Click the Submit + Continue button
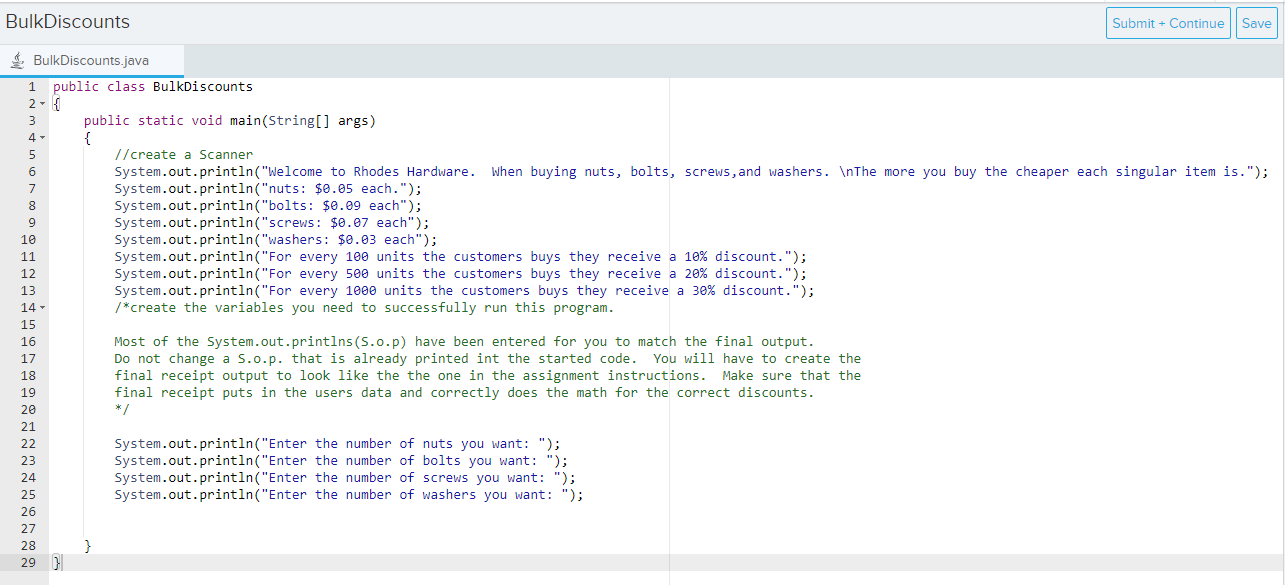This screenshot has width=1285, height=585. coord(1168,22)
